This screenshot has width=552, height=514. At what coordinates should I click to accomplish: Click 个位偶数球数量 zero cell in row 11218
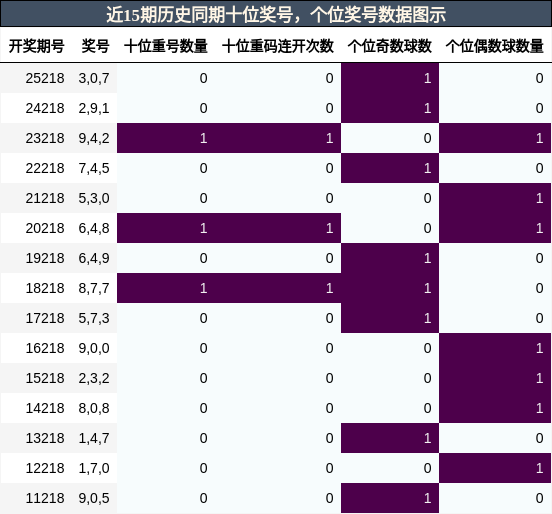[495, 498]
